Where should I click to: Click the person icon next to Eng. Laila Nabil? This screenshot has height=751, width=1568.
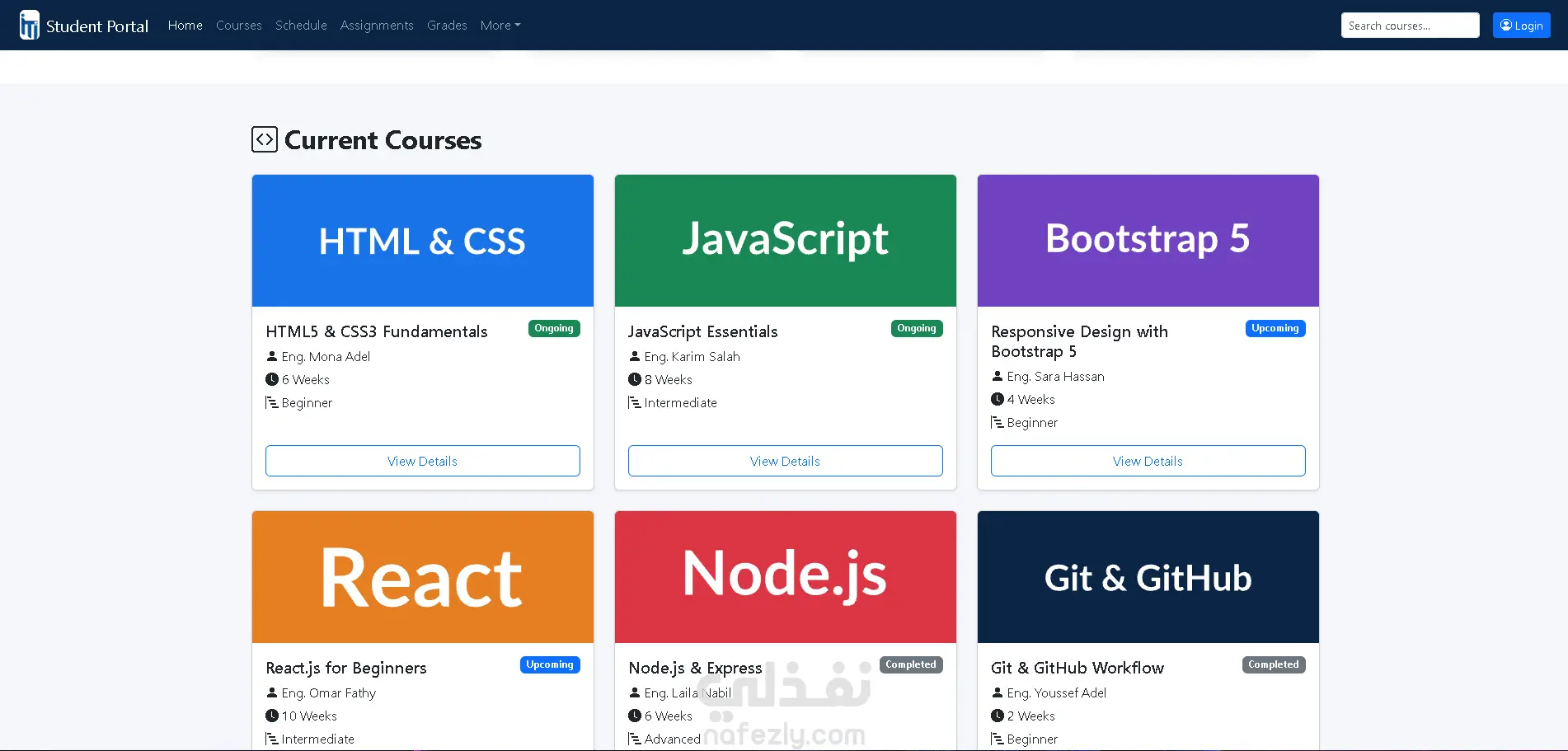635,692
